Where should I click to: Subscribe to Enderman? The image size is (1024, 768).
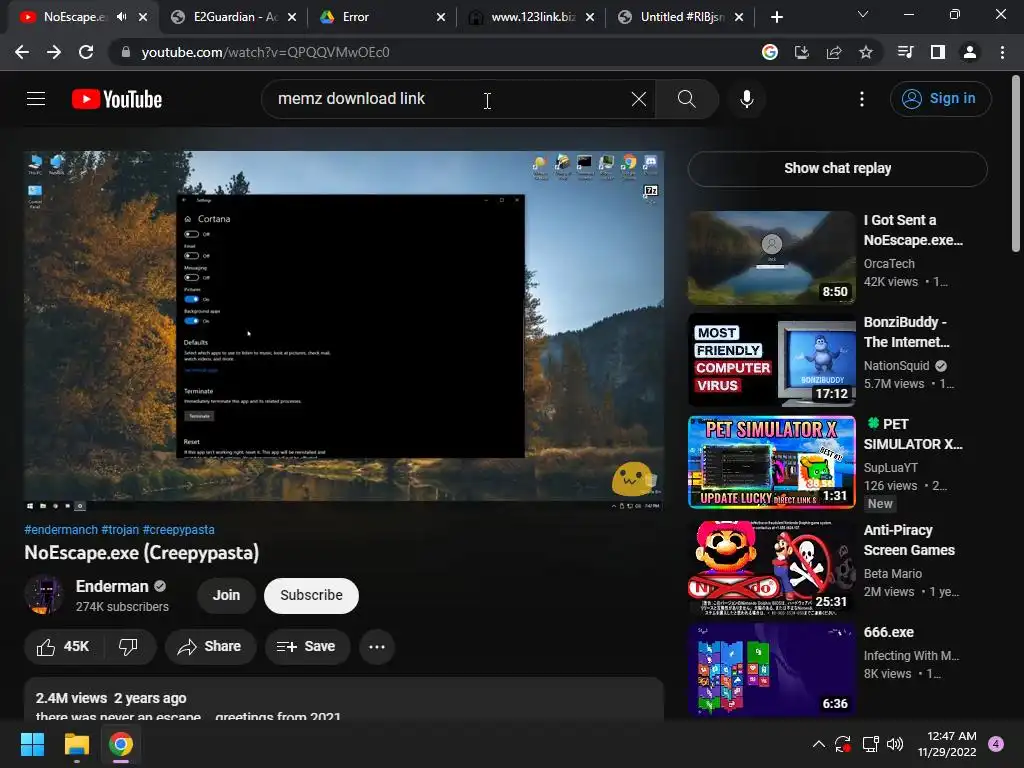click(312, 596)
